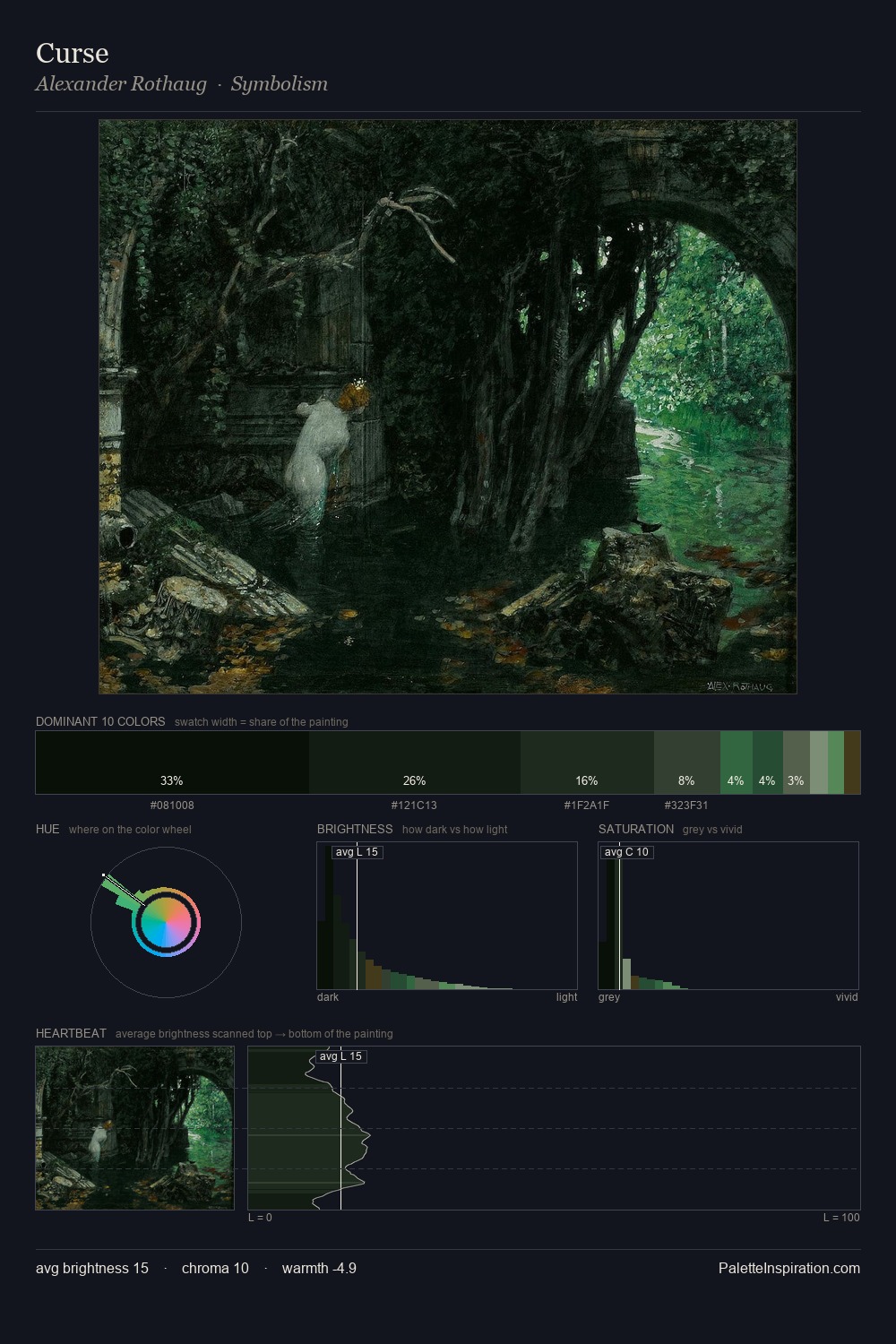Open the PaletteInspiration.com link

(789, 1268)
